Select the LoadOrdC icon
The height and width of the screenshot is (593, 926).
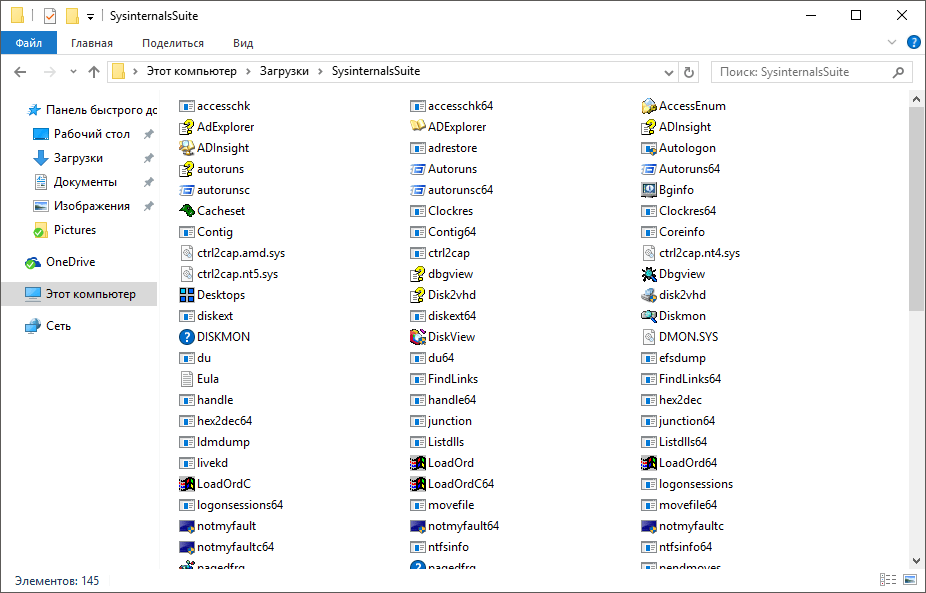[187, 484]
